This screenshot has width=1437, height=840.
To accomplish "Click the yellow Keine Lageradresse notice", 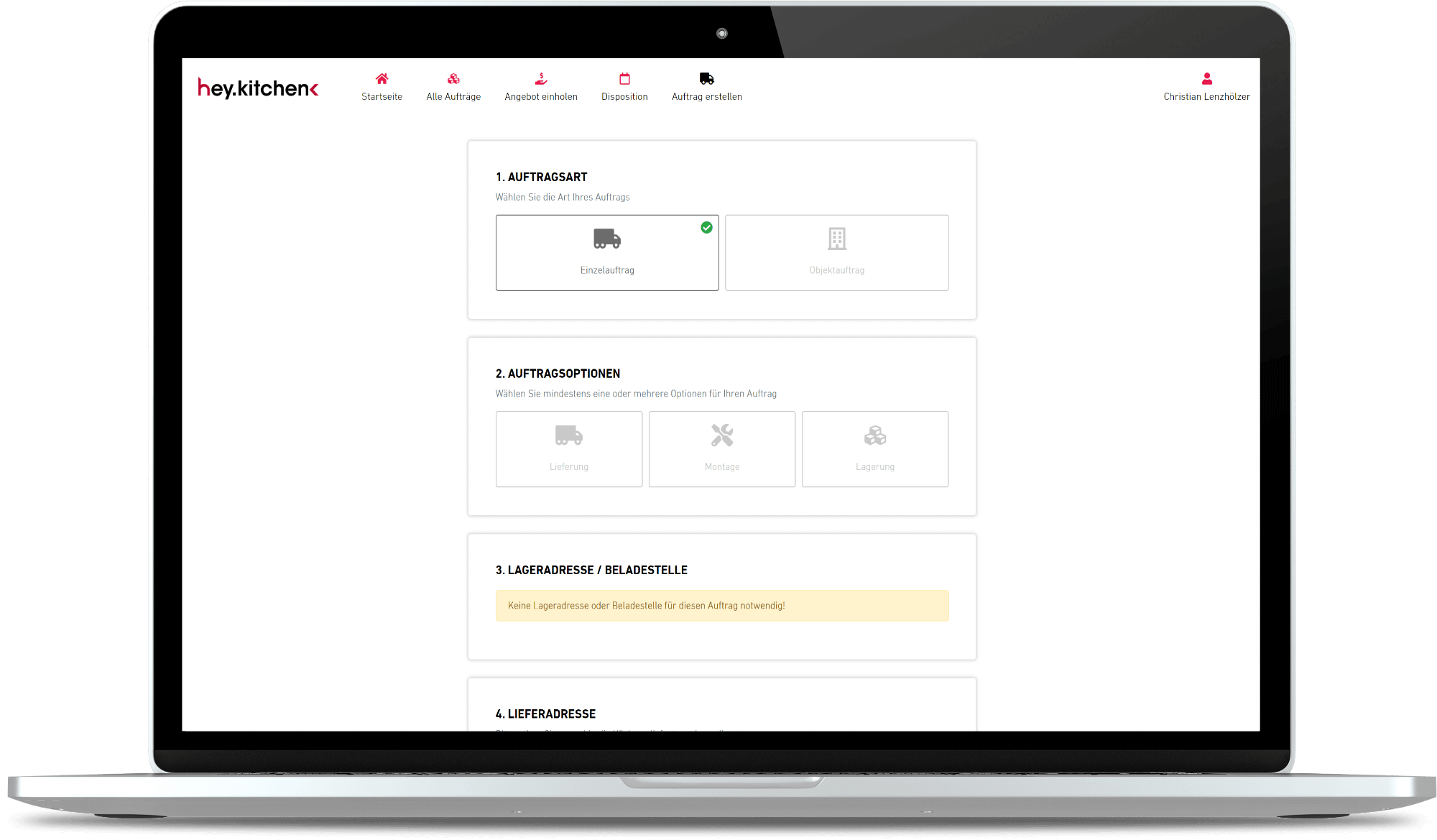I will click(722, 606).
